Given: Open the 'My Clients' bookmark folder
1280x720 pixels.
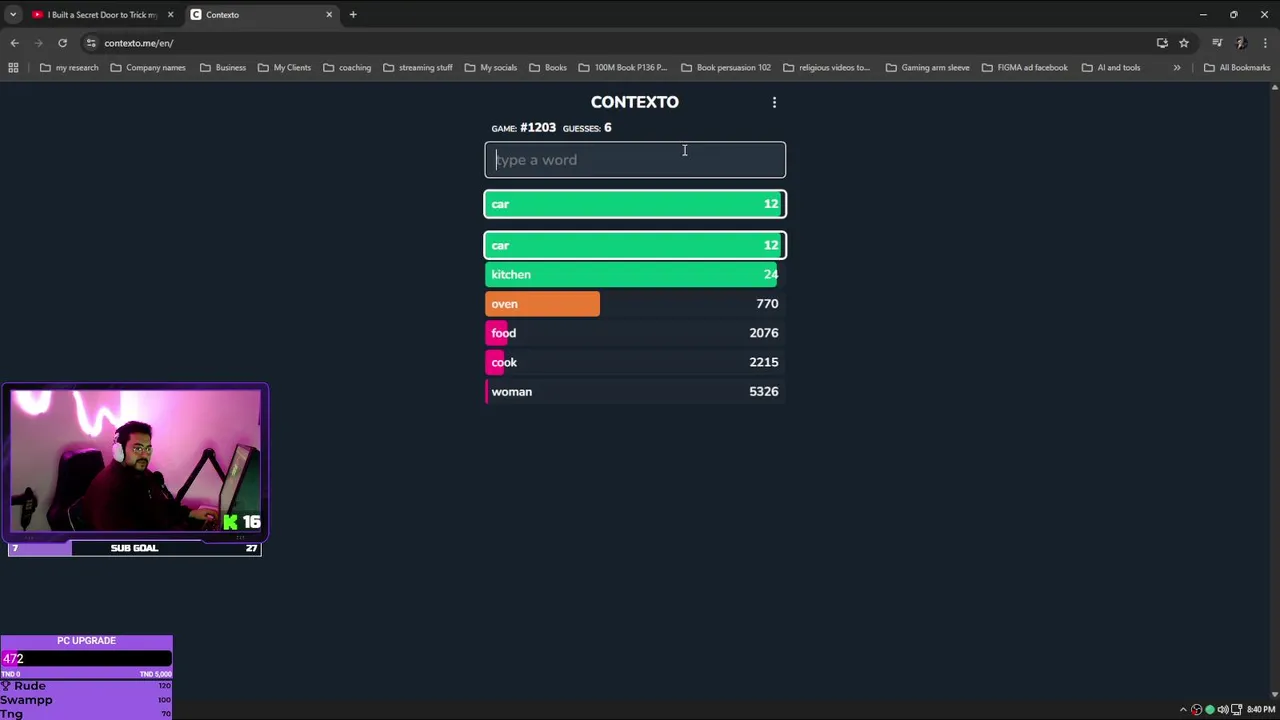Looking at the screenshot, I should coord(284,68).
